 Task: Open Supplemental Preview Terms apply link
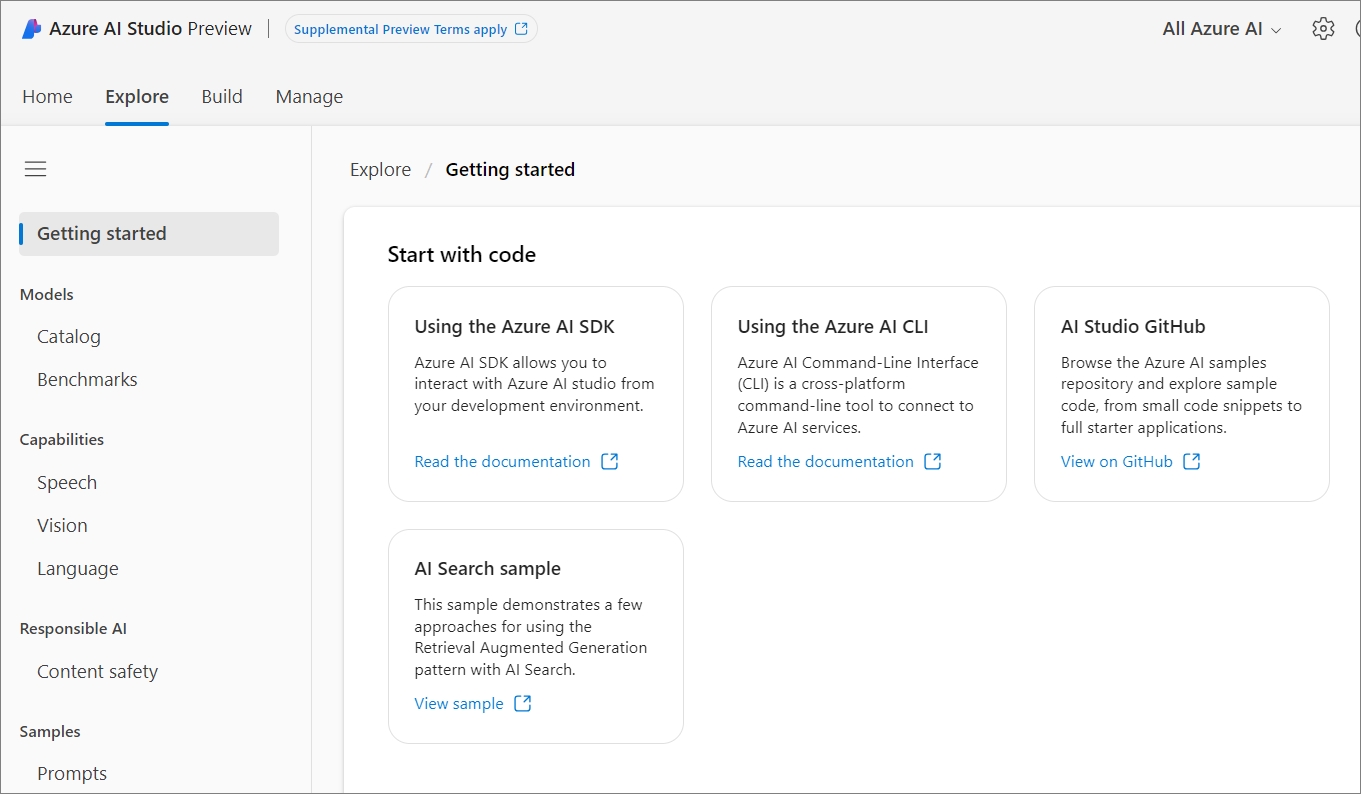tap(400, 30)
